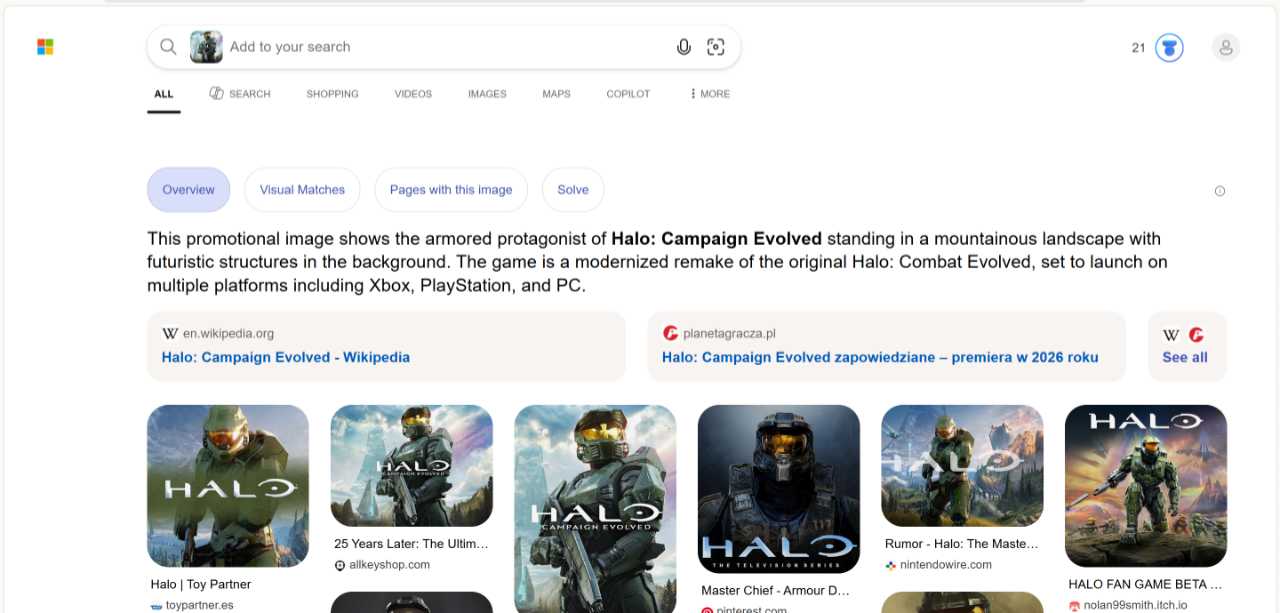Open the tall 'Campaign Evolved' poster thumbnail
Viewport: 1280px width, 613px height.
click(x=595, y=509)
